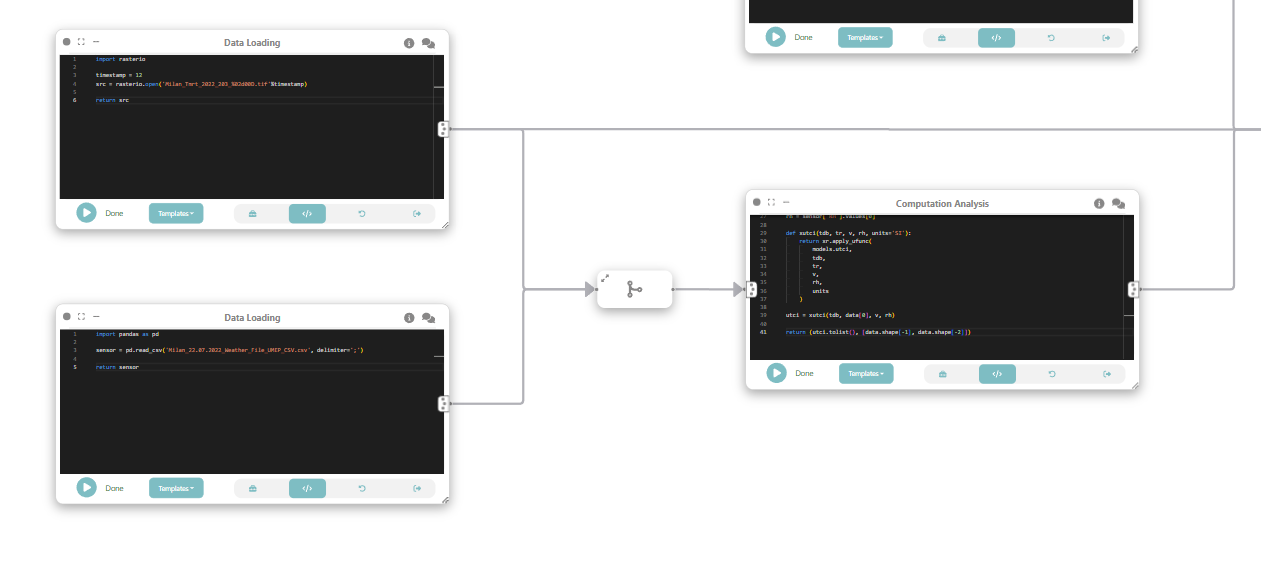This screenshot has height=563, width=1261.
Task: Reset the pandas Data Loading node
Action: pyautogui.click(x=362, y=488)
